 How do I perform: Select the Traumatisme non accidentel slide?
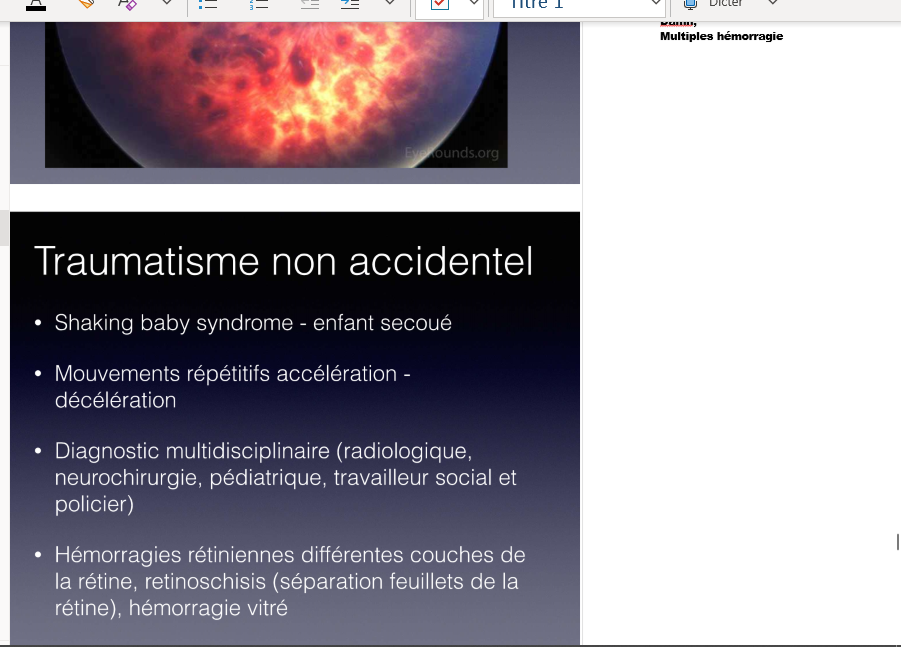coord(295,429)
